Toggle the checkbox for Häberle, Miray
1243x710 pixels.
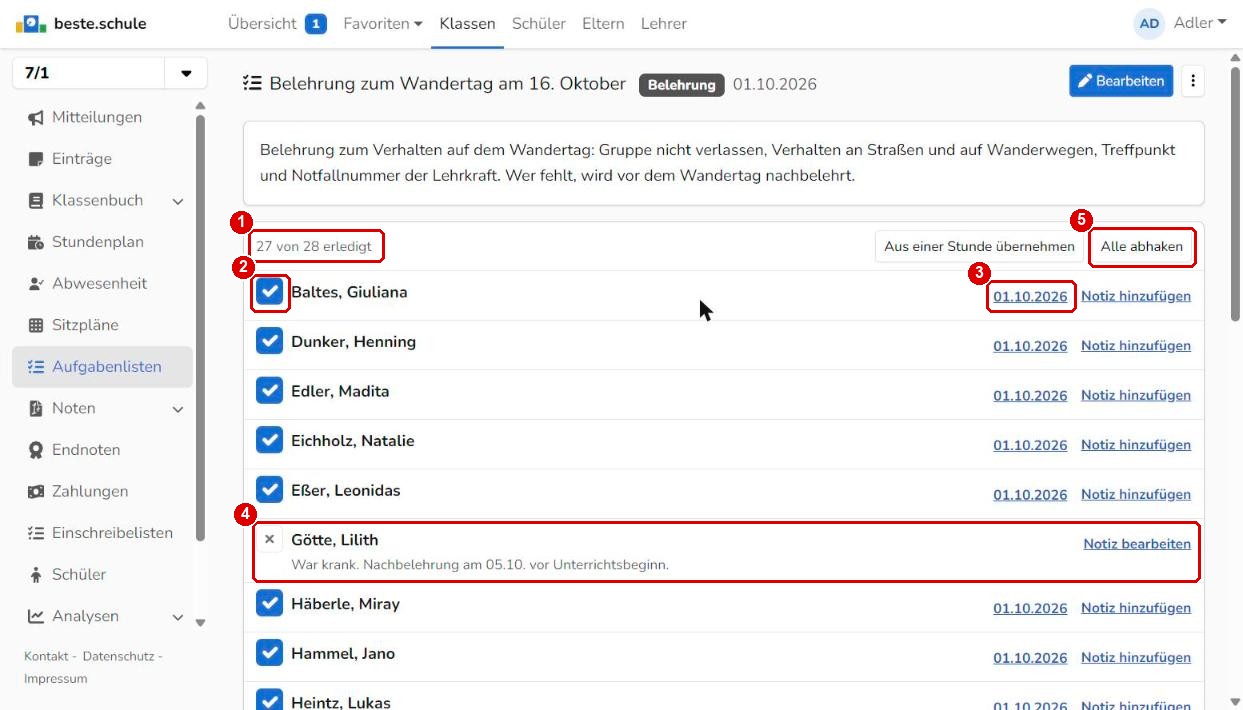(x=270, y=604)
